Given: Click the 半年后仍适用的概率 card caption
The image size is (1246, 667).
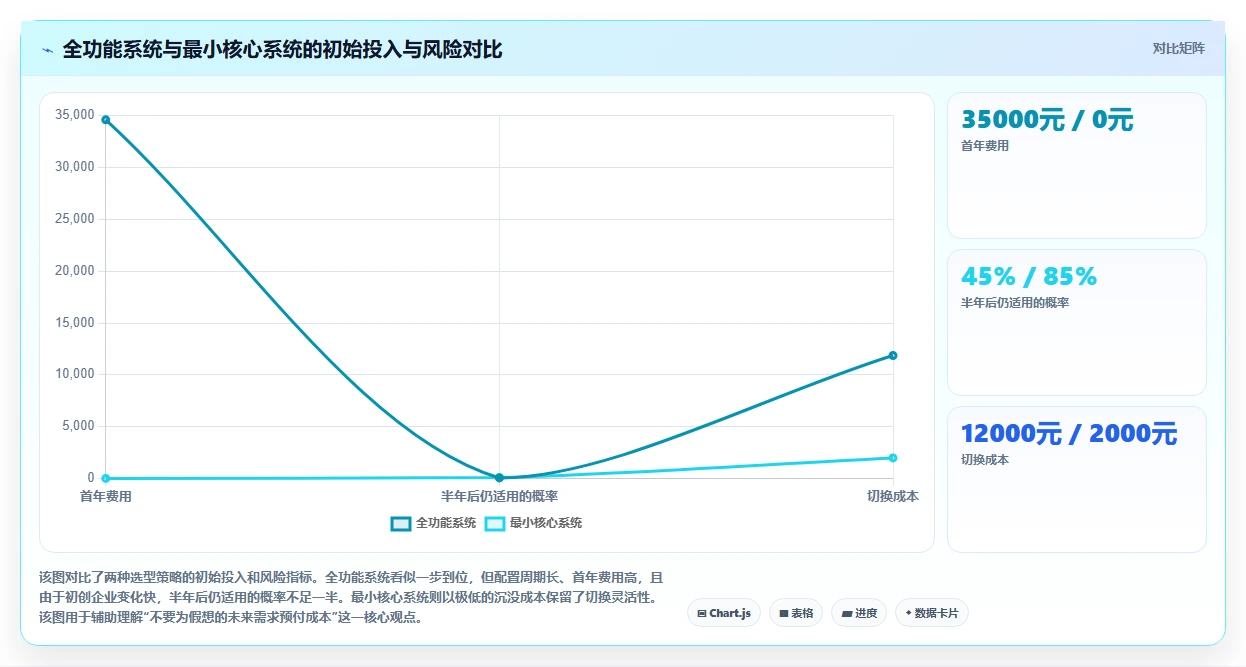Looking at the screenshot, I should (x=1015, y=303).
